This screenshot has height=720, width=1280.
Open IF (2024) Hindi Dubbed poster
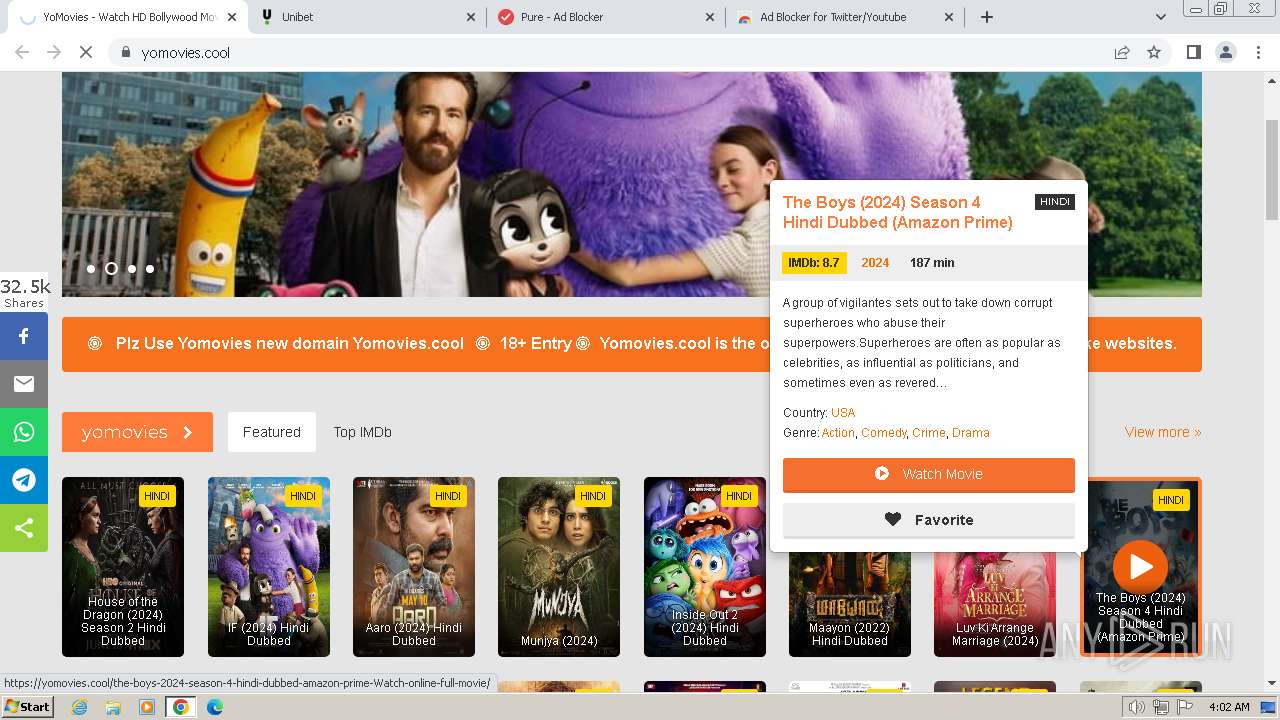pyautogui.click(x=269, y=567)
